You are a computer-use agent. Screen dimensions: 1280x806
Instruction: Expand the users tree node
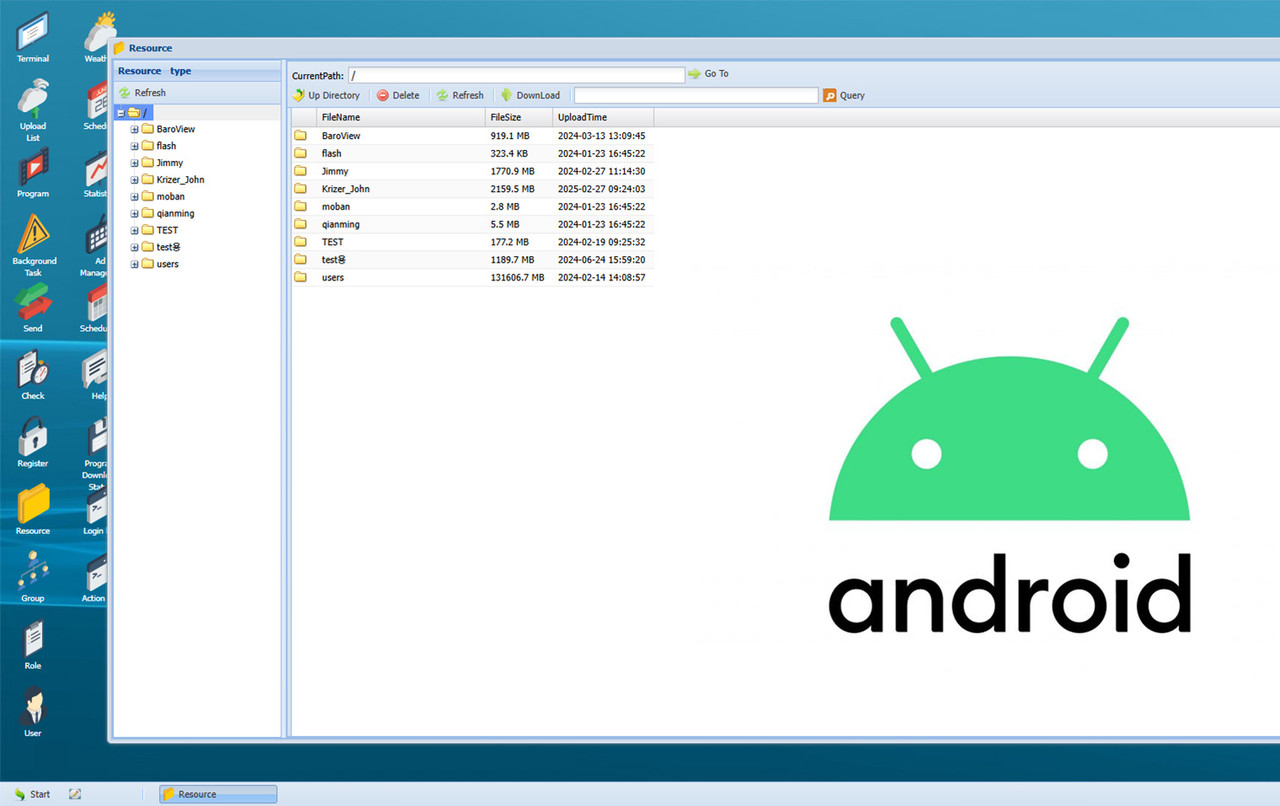click(x=135, y=264)
